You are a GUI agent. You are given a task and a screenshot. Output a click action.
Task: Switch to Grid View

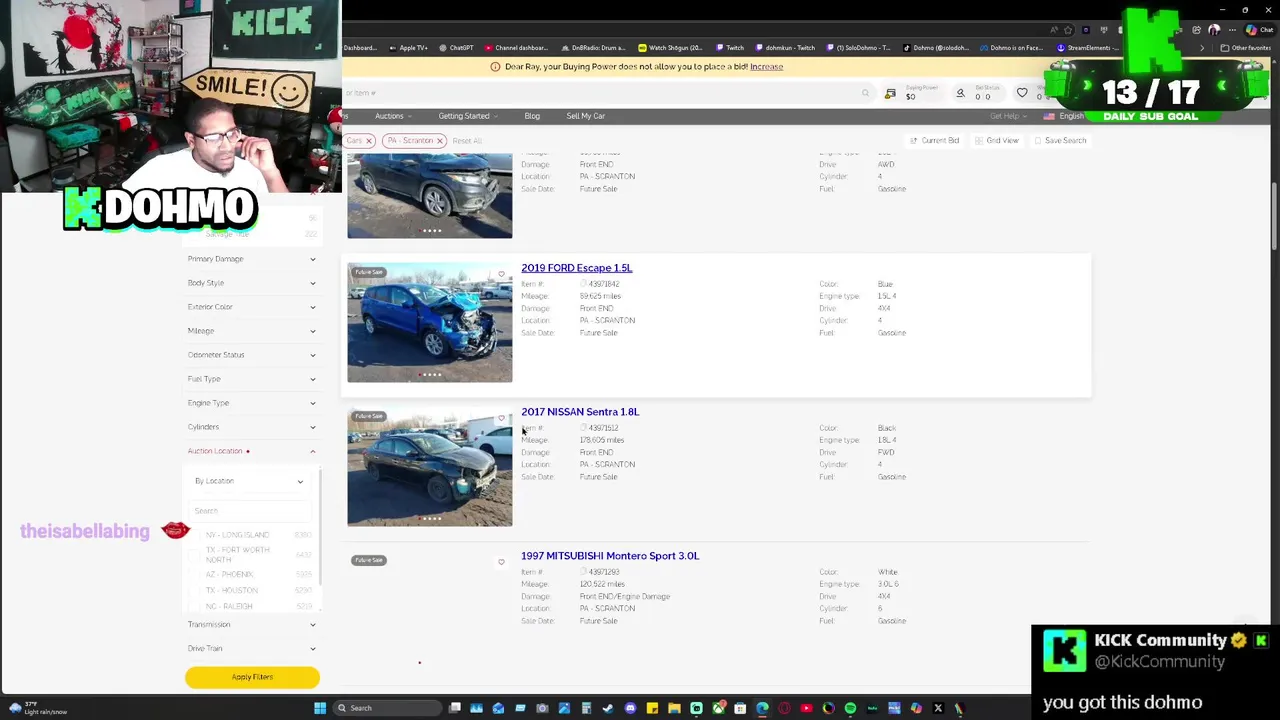(x=996, y=141)
